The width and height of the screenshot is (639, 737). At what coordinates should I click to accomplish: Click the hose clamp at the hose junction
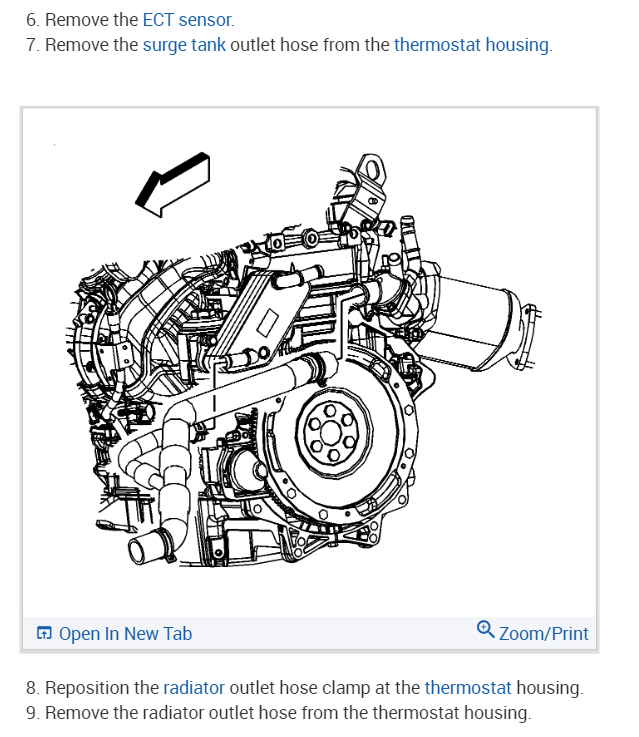tap(320, 369)
